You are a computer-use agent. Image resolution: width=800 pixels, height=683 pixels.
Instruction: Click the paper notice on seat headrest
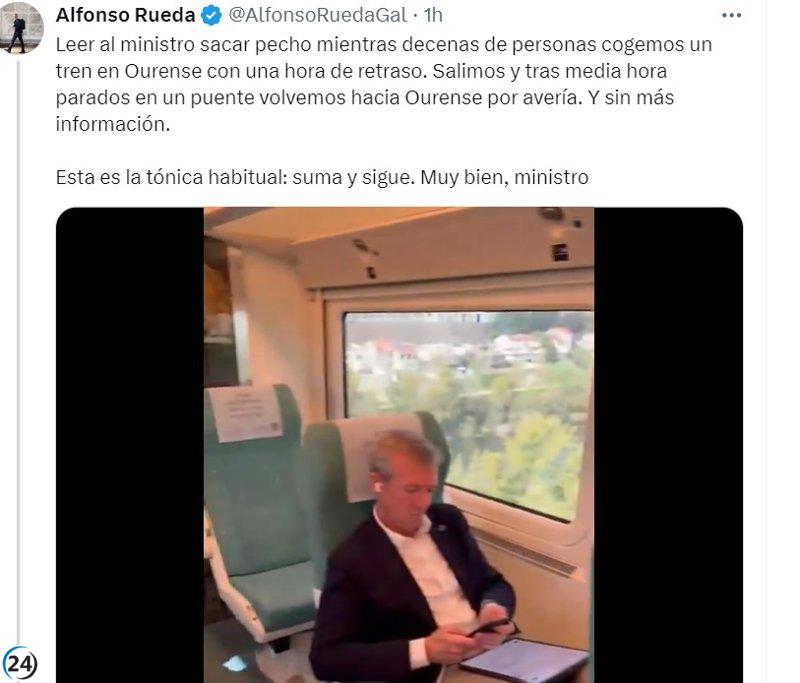click(x=246, y=413)
